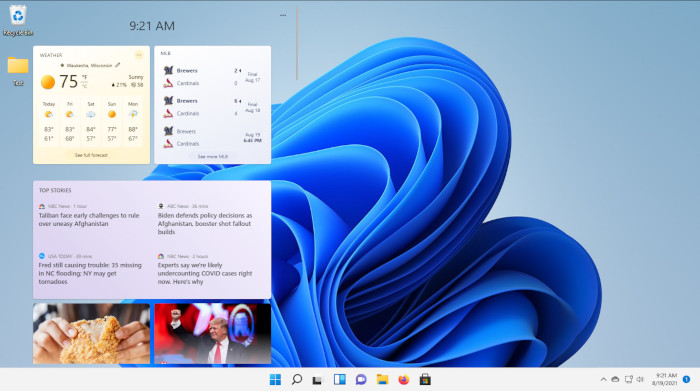Click the Waukesha, Wisconsin location text
The height and width of the screenshot is (391, 700).
pyautogui.click(x=89, y=66)
